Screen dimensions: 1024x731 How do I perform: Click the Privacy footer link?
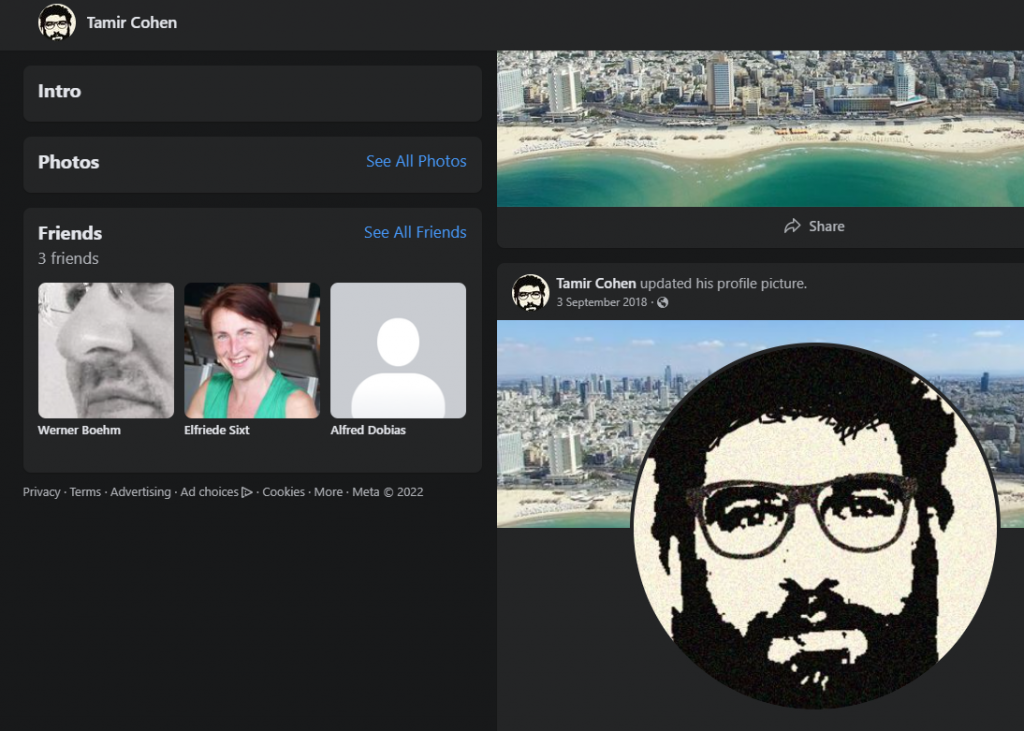click(41, 492)
